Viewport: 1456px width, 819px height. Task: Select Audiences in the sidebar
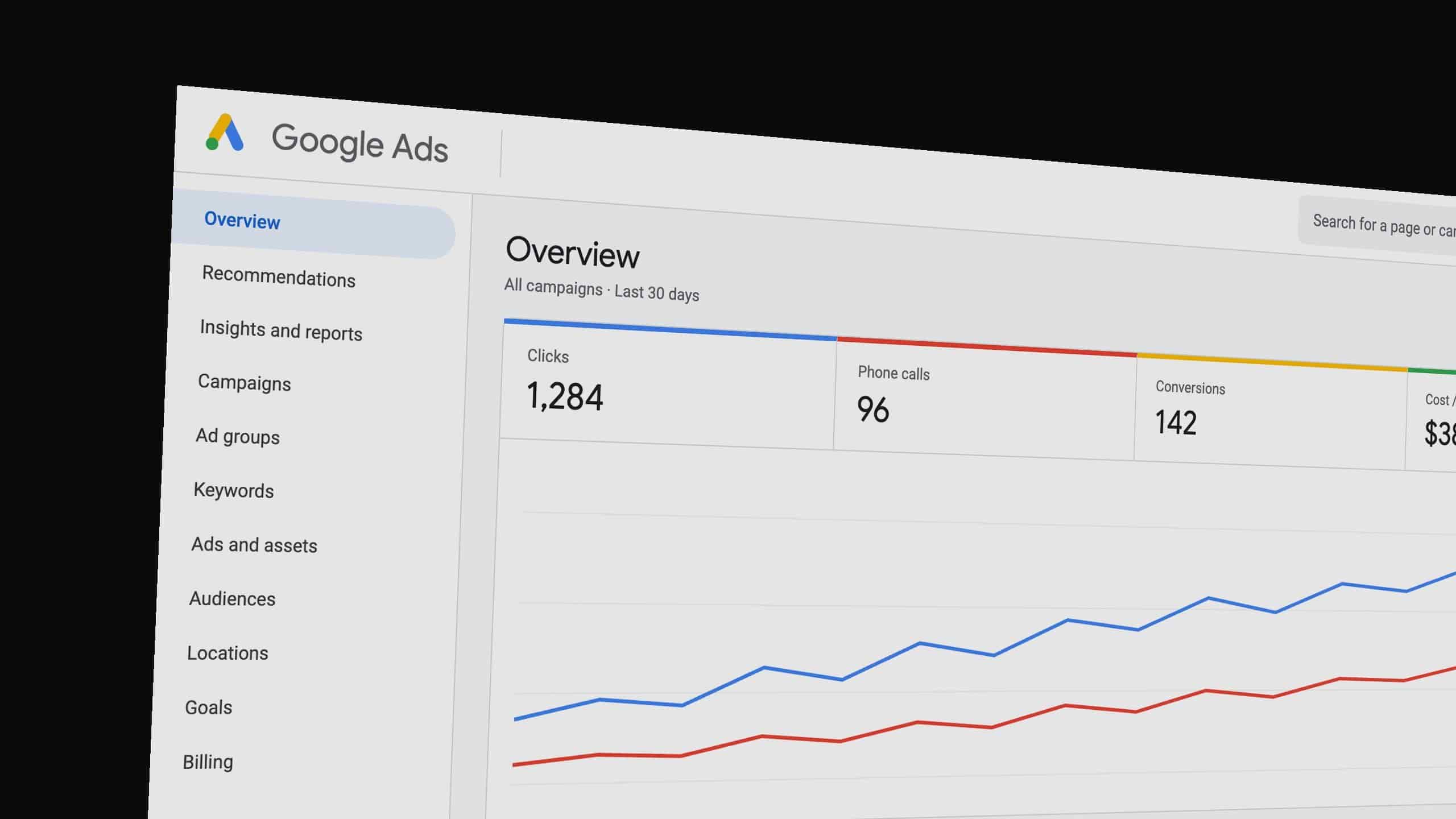coord(232,599)
